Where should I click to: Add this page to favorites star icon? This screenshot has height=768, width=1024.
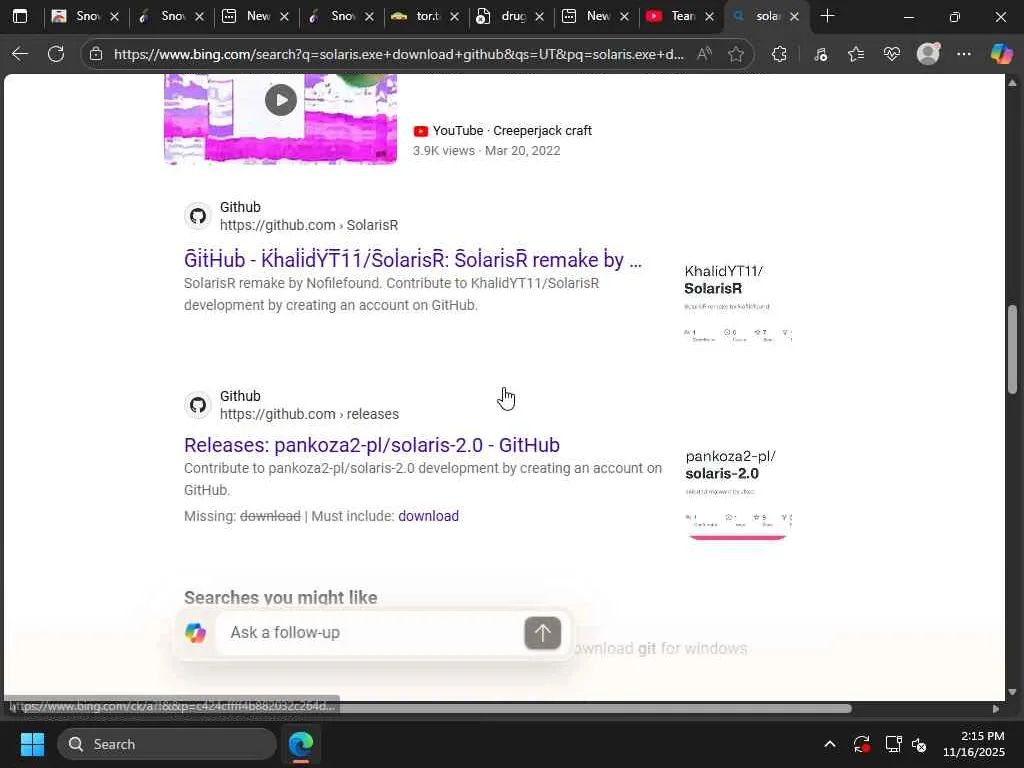coord(736,54)
